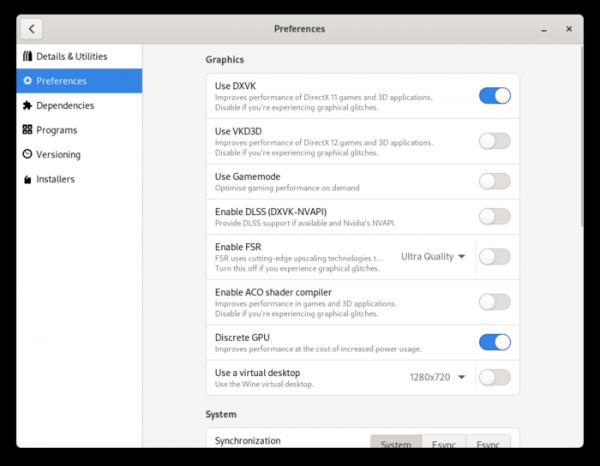Toggle Use Gamemode on

point(494,181)
